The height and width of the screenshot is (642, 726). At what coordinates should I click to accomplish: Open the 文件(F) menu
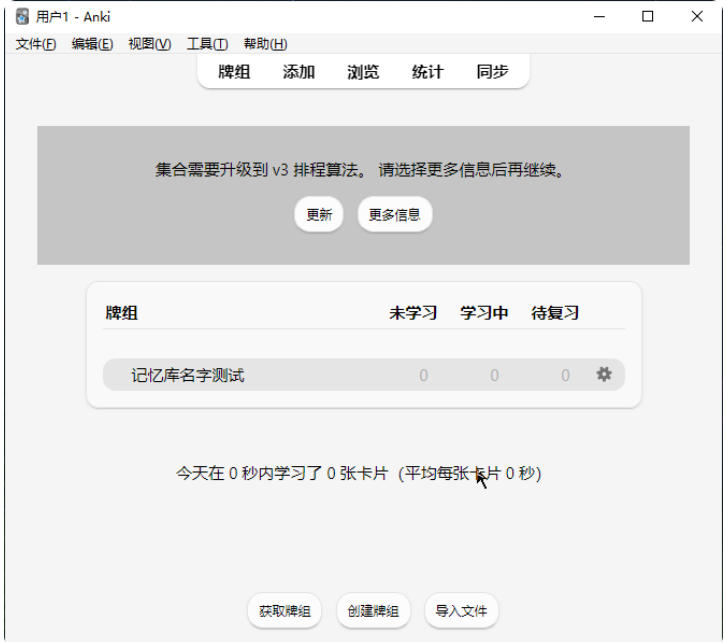point(36,44)
